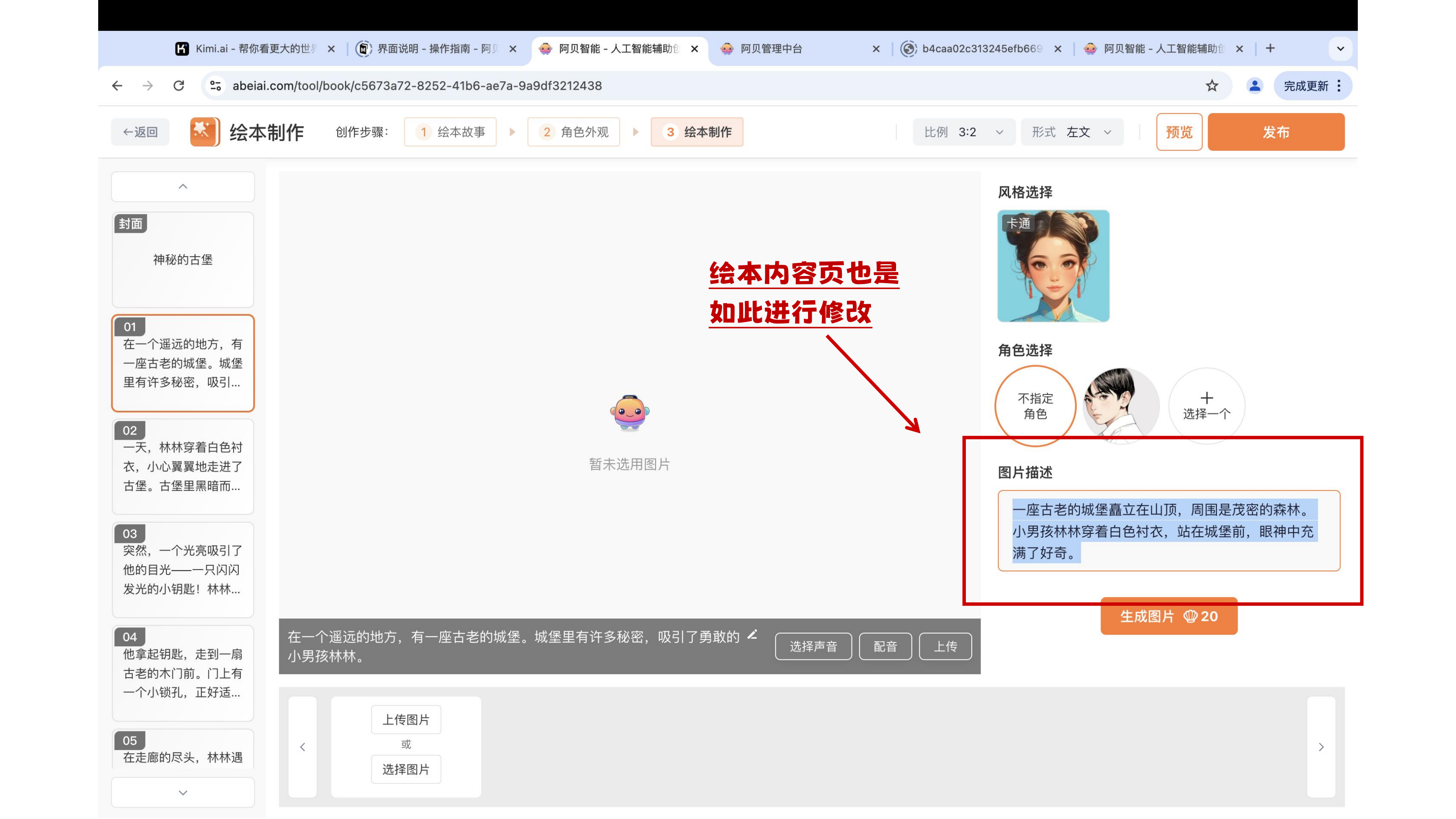The height and width of the screenshot is (819, 1456).
Task: Click the 配音 button
Action: pyautogui.click(x=885, y=646)
